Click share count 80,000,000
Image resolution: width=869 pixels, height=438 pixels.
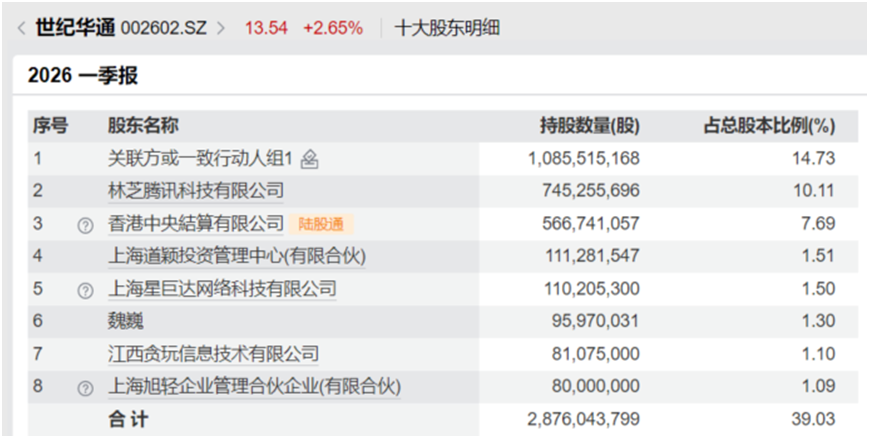596,386
